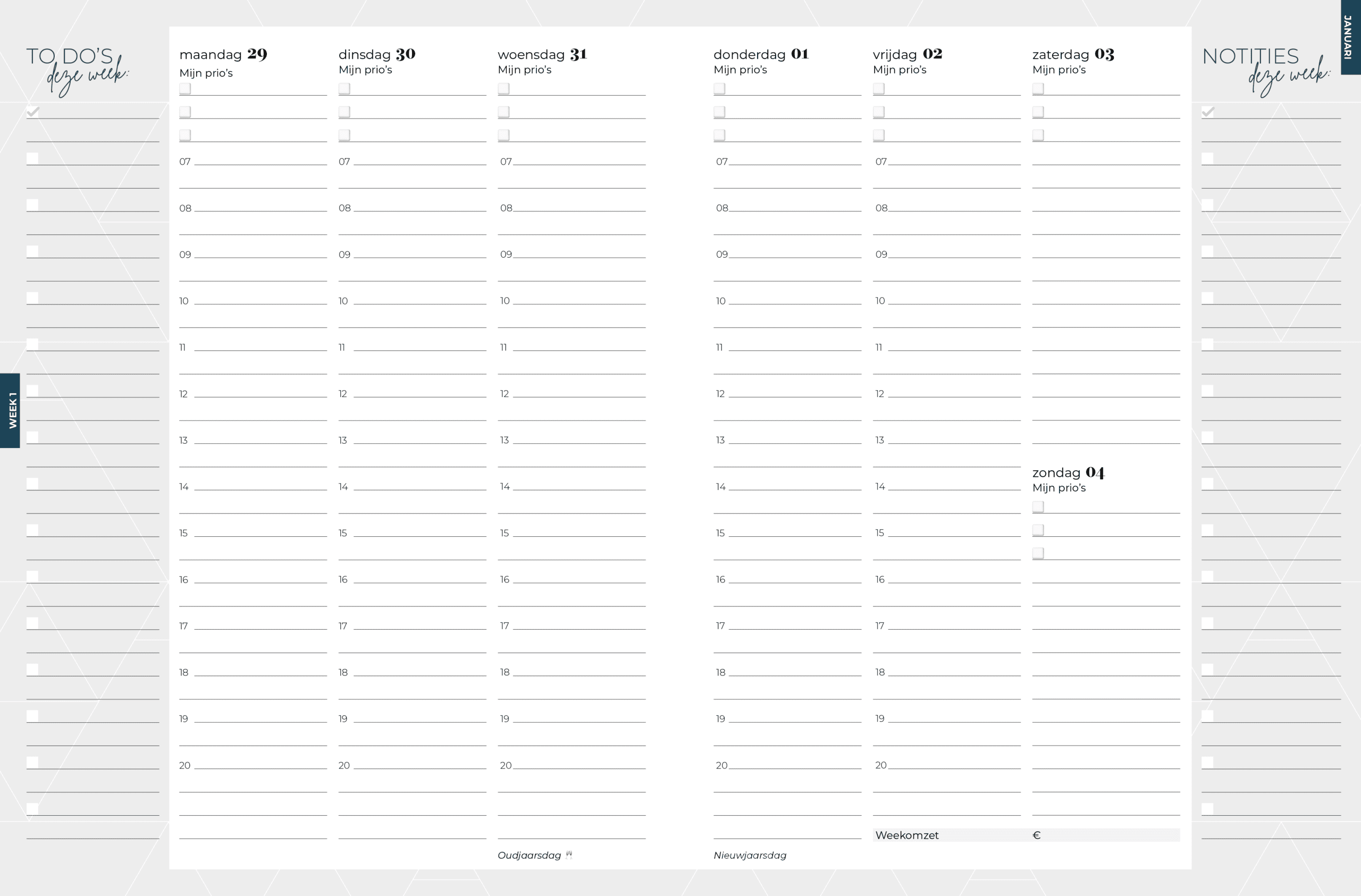1361x896 pixels.
Task: Click the donderdag 01 day heading
Action: (x=761, y=54)
